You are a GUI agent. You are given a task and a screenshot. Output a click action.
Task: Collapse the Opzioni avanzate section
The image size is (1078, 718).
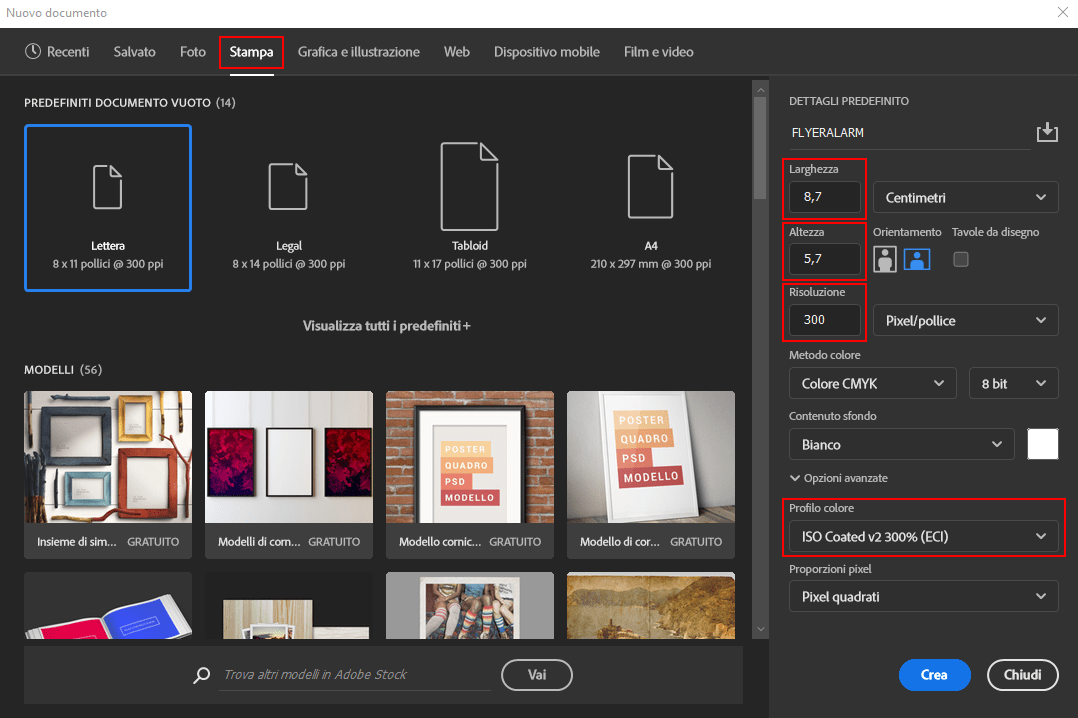tap(838, 478)
